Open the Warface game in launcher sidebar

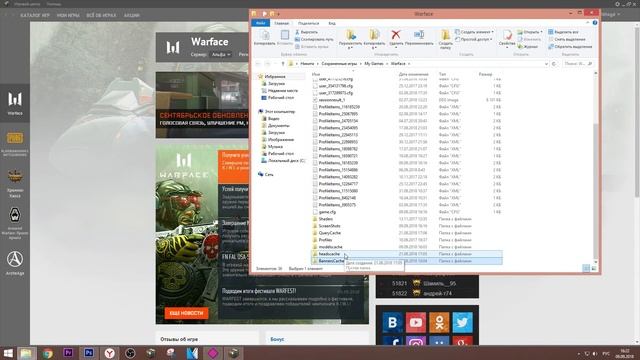click(15, 102)
